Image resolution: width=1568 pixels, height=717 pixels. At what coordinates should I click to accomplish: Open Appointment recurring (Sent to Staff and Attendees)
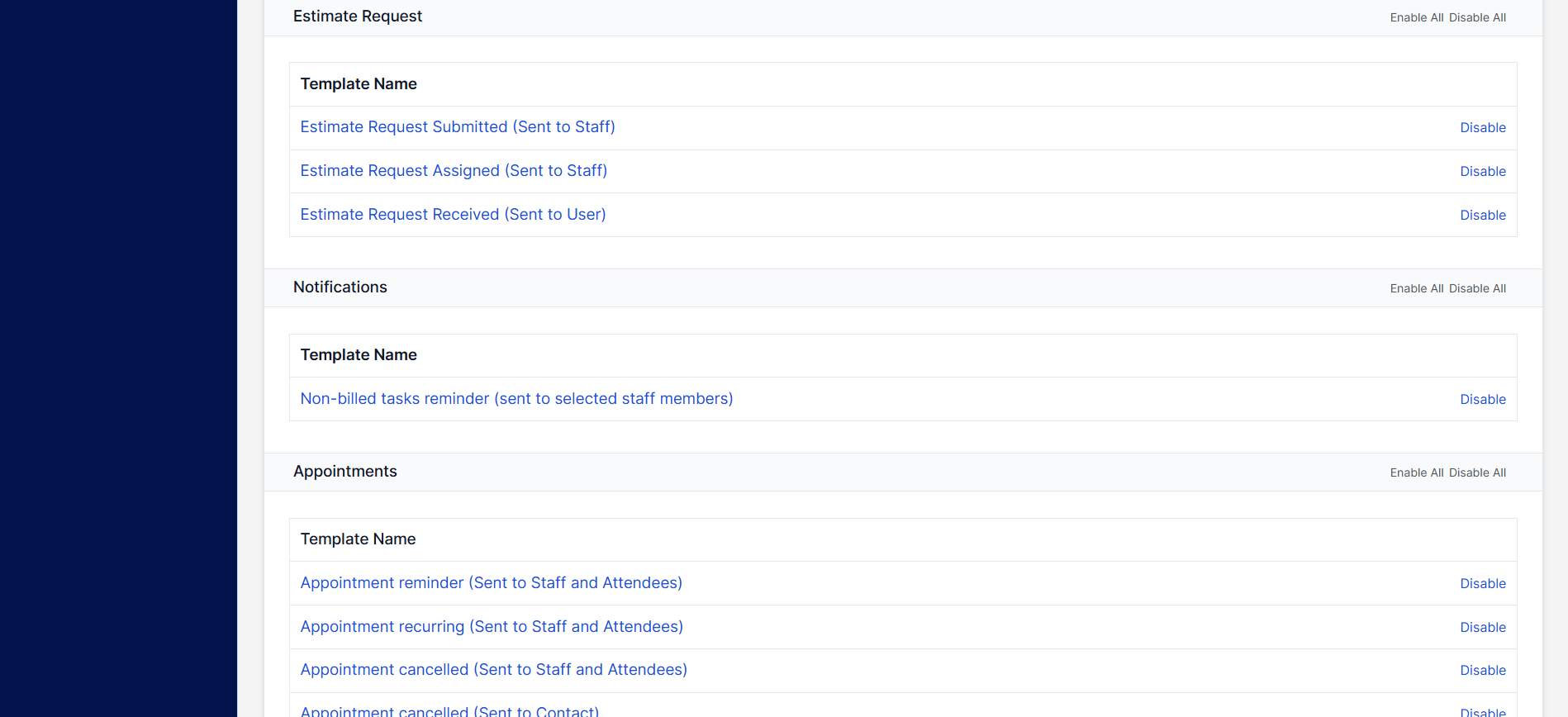tap(492, 627)
